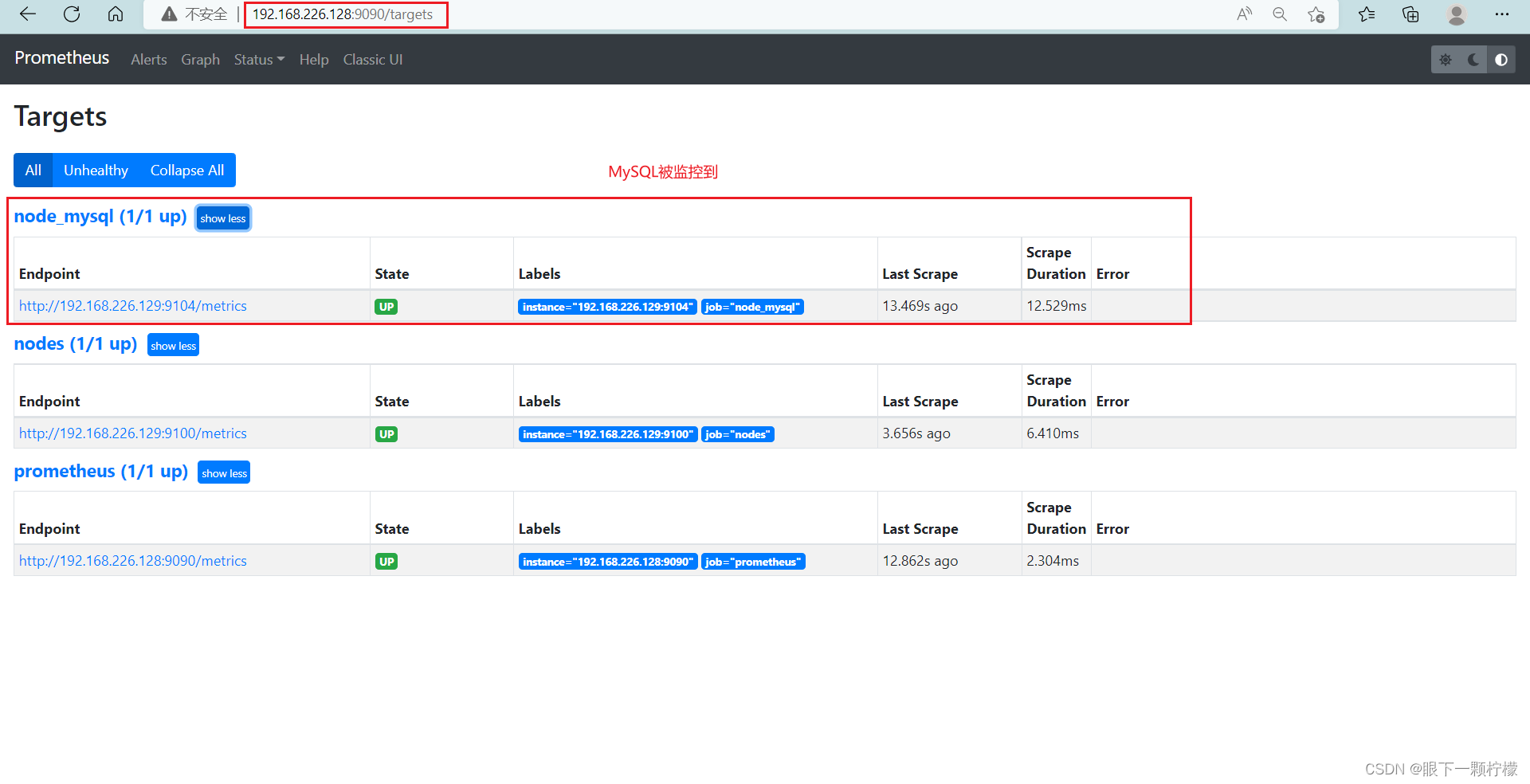Add this page to favorites star icon
The height and width of the screenshot is (784, 1530).
click(x=1316, y=14)
